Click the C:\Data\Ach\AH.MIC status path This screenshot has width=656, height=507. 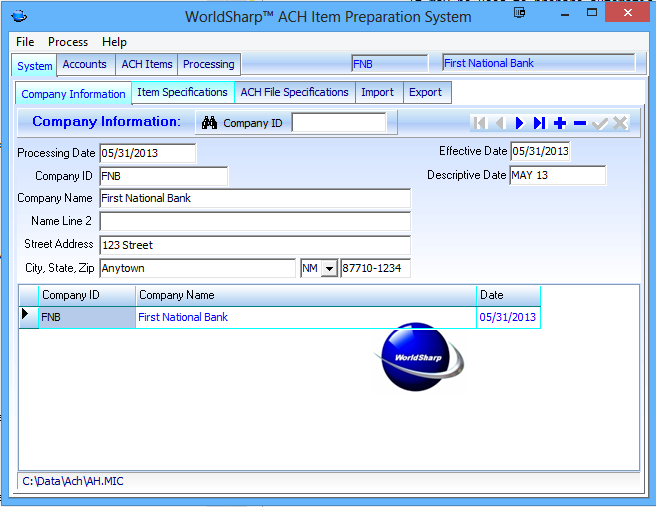(73, 481)
